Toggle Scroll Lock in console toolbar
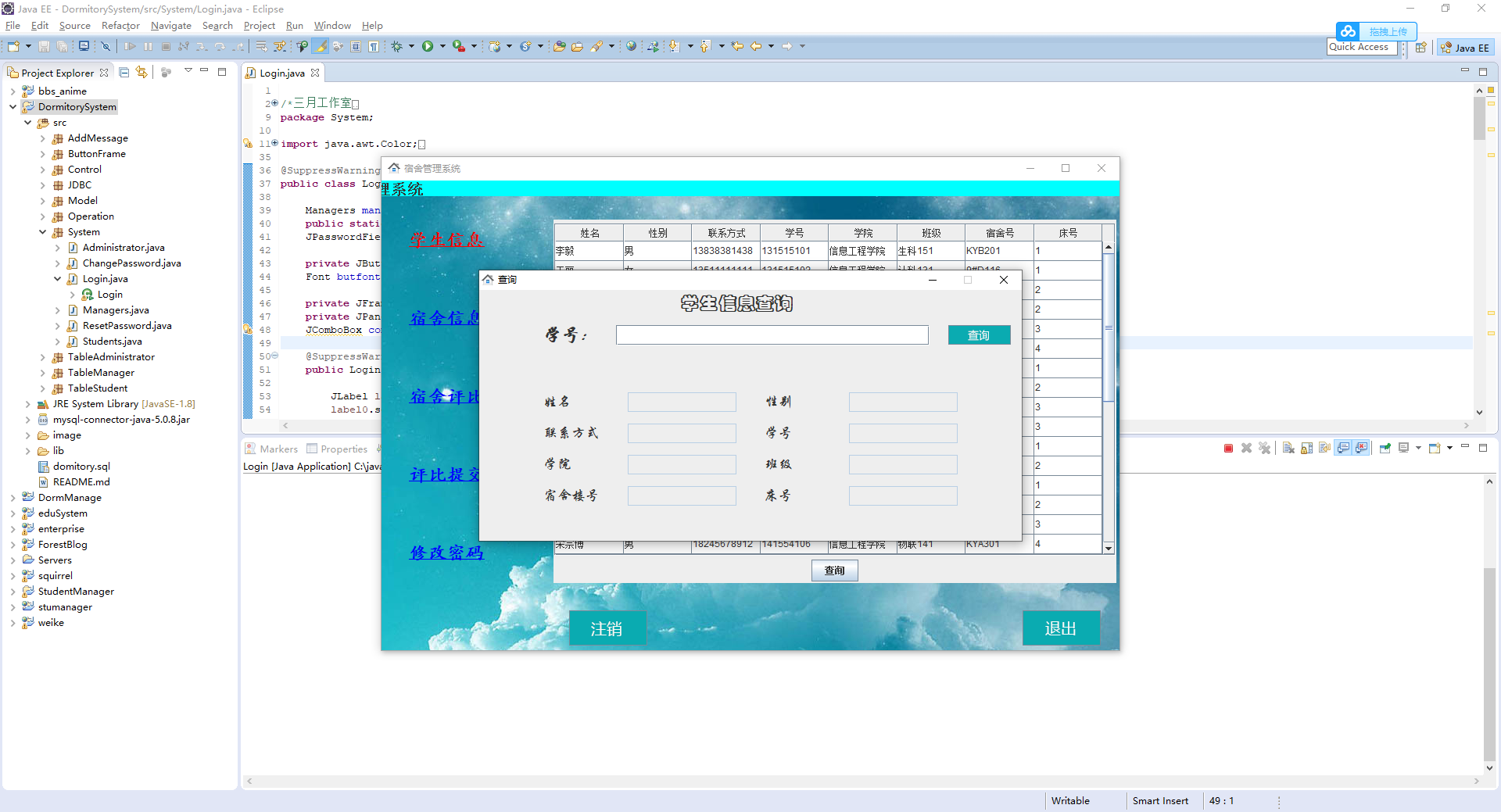The image size is (1501, 812). point(1306,448)
